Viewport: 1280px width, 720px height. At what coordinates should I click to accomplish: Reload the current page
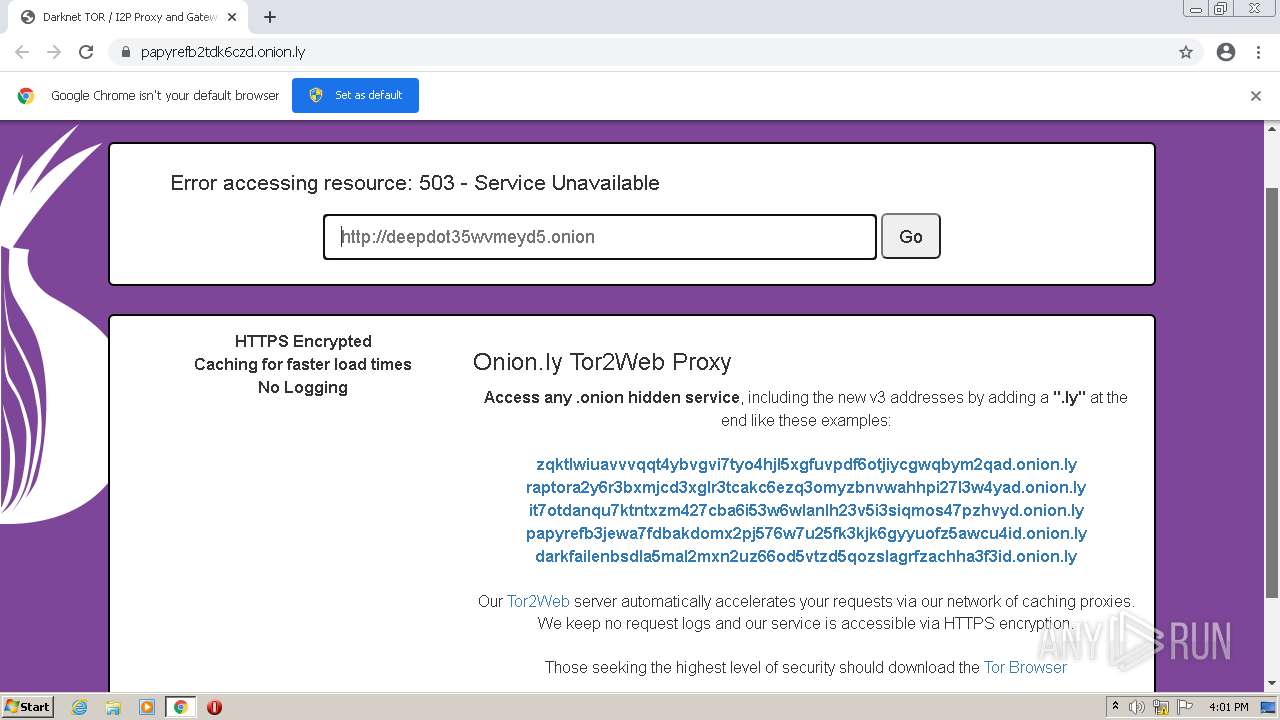86,52
